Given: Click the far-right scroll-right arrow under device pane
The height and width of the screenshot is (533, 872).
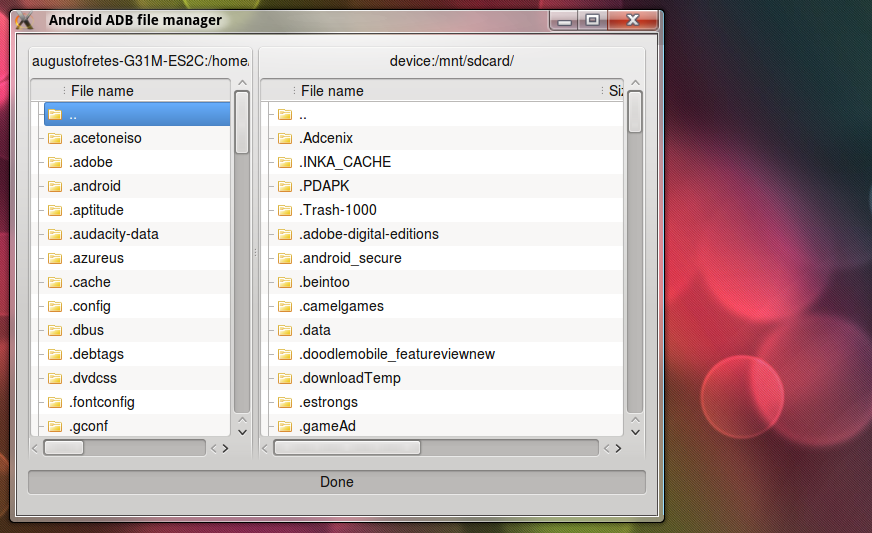Looking at the screenshot, I should (x=618, y=448).
